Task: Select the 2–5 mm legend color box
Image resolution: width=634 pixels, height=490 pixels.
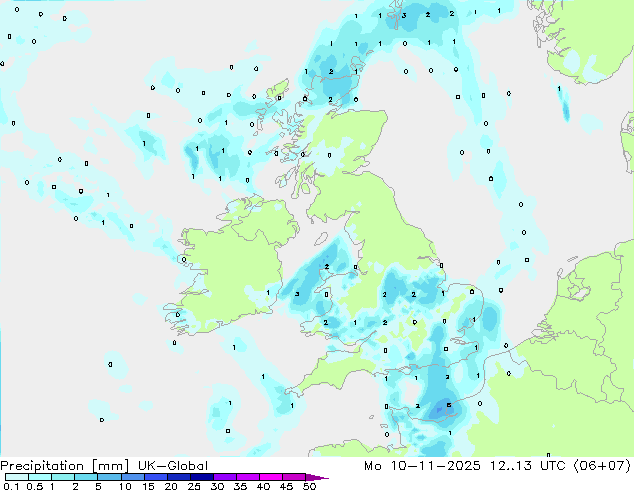Action: (x=86, y=477)
